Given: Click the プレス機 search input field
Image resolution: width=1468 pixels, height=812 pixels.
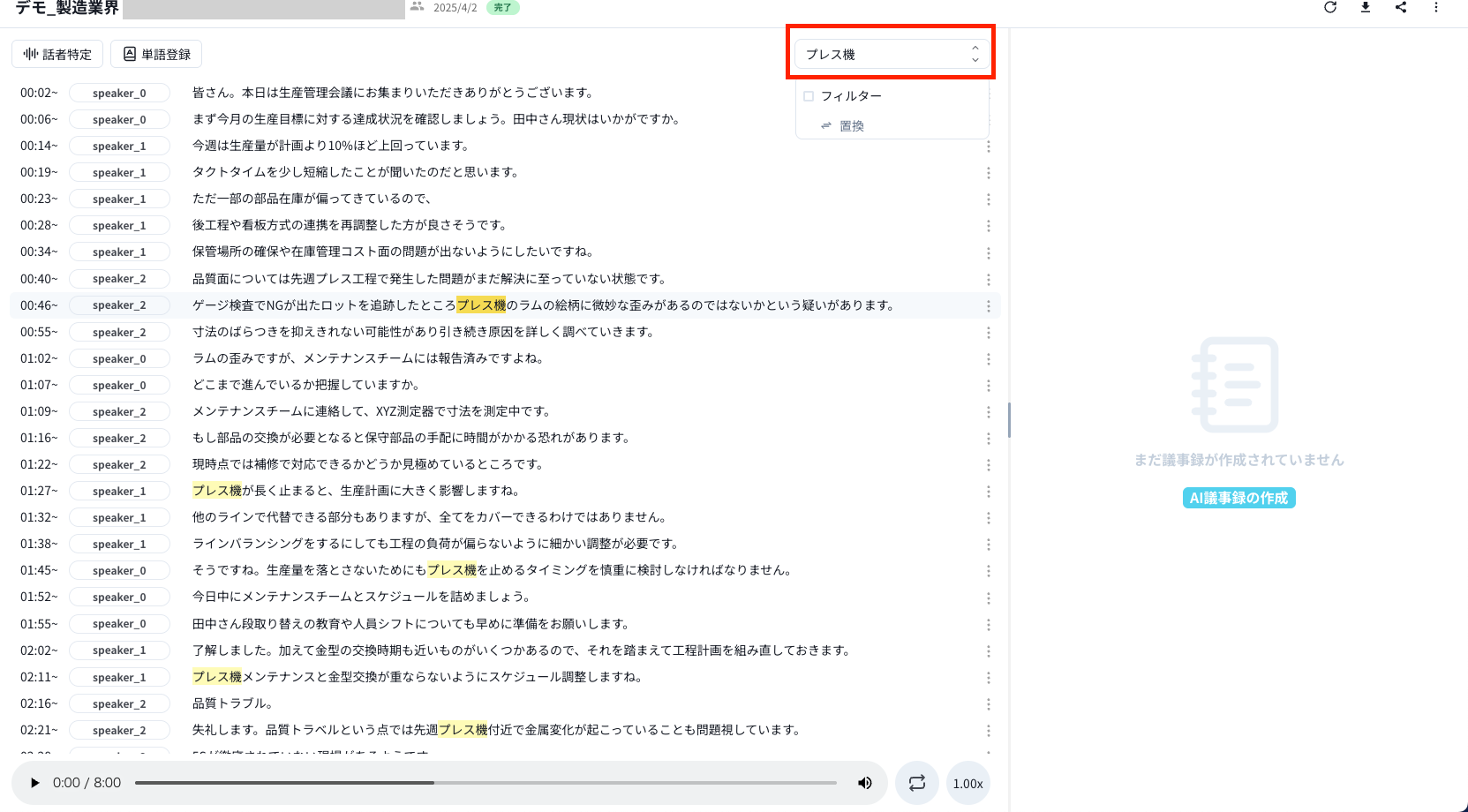Looking at the screenshot, I should click(x=883, y=54).
